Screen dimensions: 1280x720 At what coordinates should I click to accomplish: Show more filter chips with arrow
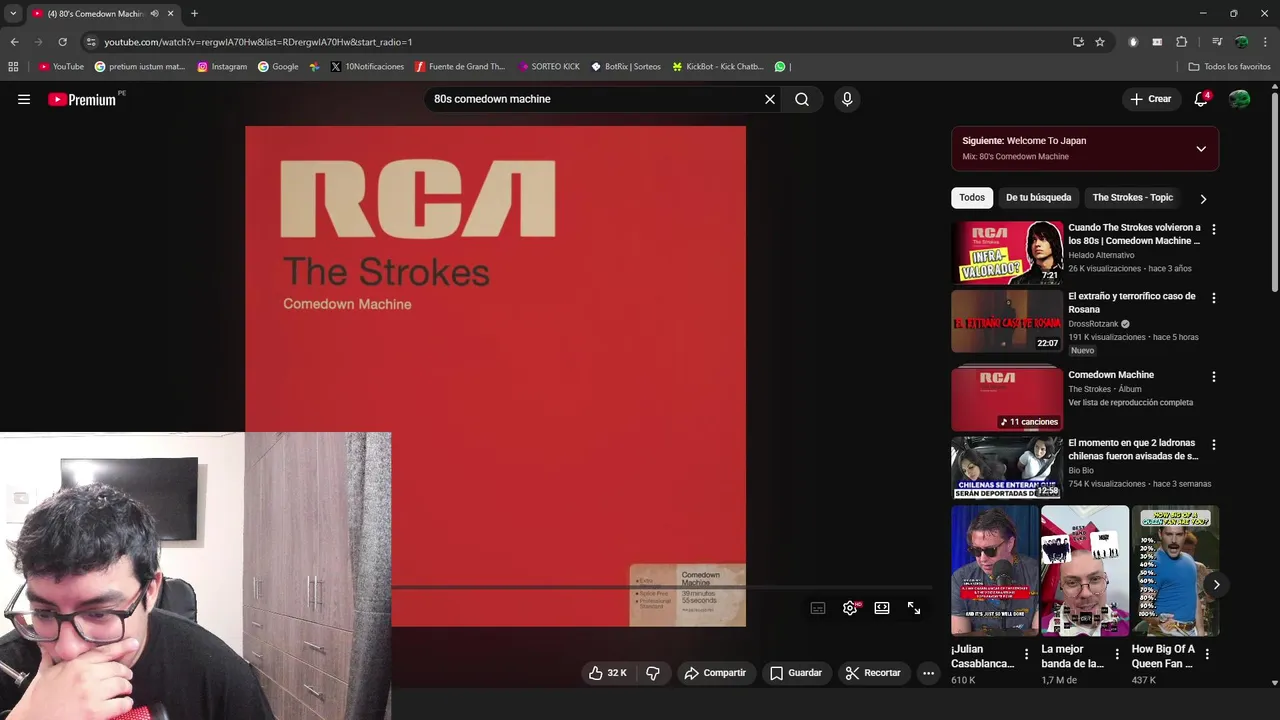click(1203, 199)
